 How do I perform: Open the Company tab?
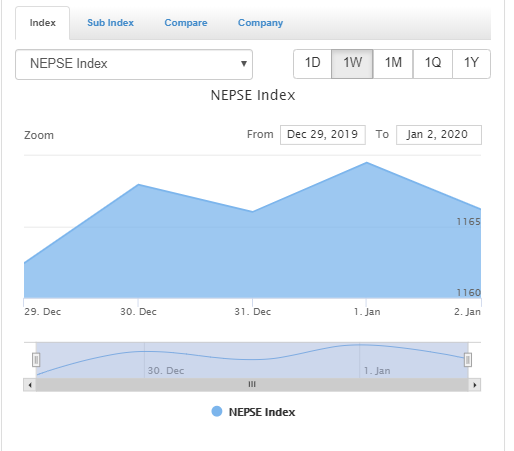click(x=260, y=23)
